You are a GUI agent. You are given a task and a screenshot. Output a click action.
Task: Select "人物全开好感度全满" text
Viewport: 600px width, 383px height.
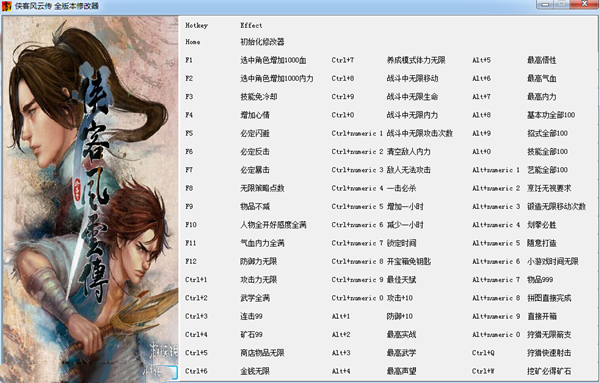(x=273, y=225)
